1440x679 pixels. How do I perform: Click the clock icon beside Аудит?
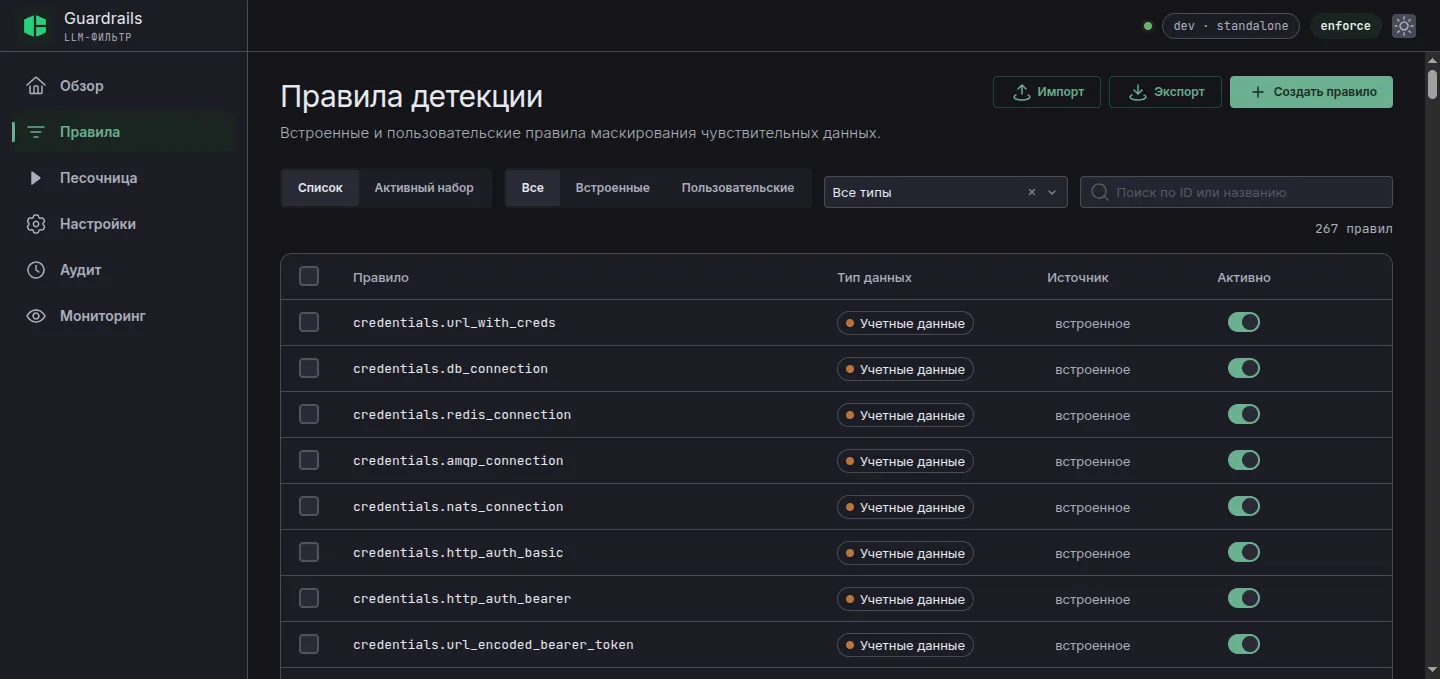(x=36, y=270)
